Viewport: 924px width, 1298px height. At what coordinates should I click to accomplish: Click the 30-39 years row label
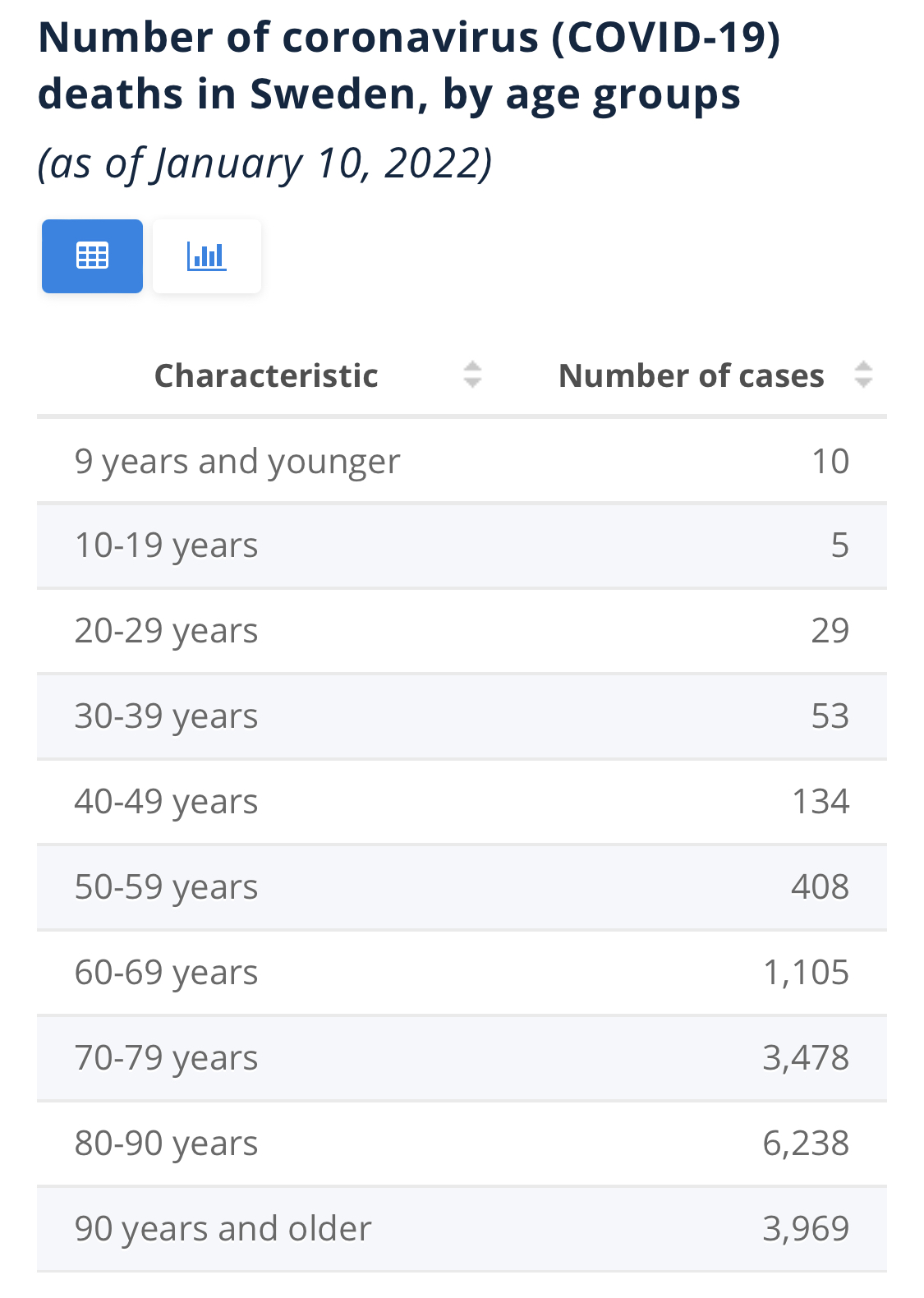point(166,716)
